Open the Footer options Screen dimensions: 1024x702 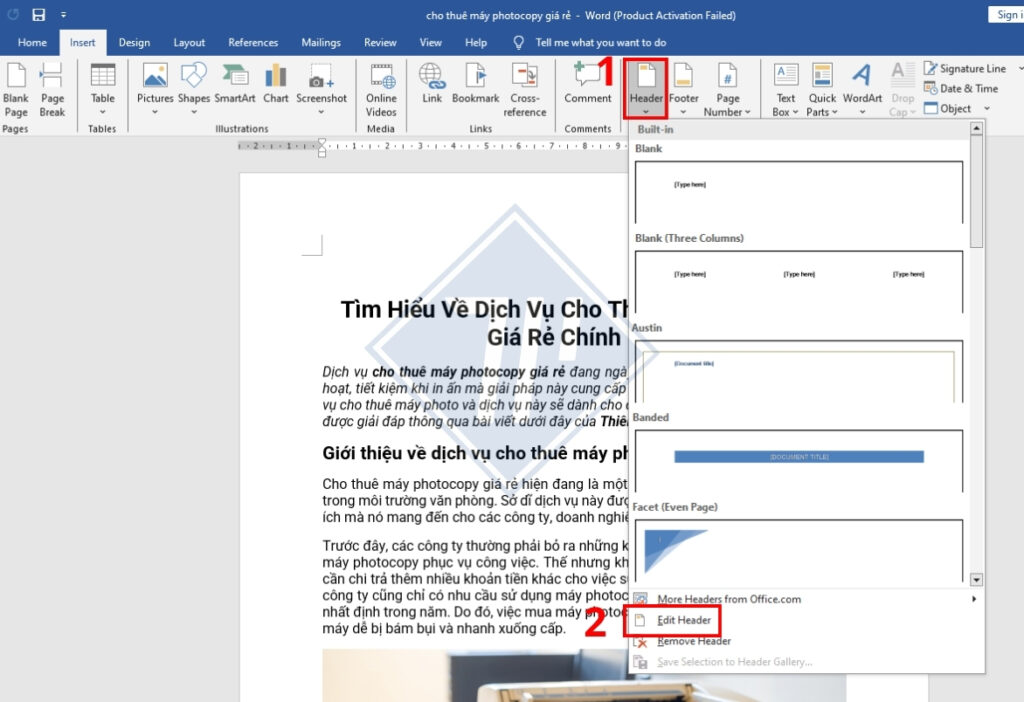click(684, 89)
